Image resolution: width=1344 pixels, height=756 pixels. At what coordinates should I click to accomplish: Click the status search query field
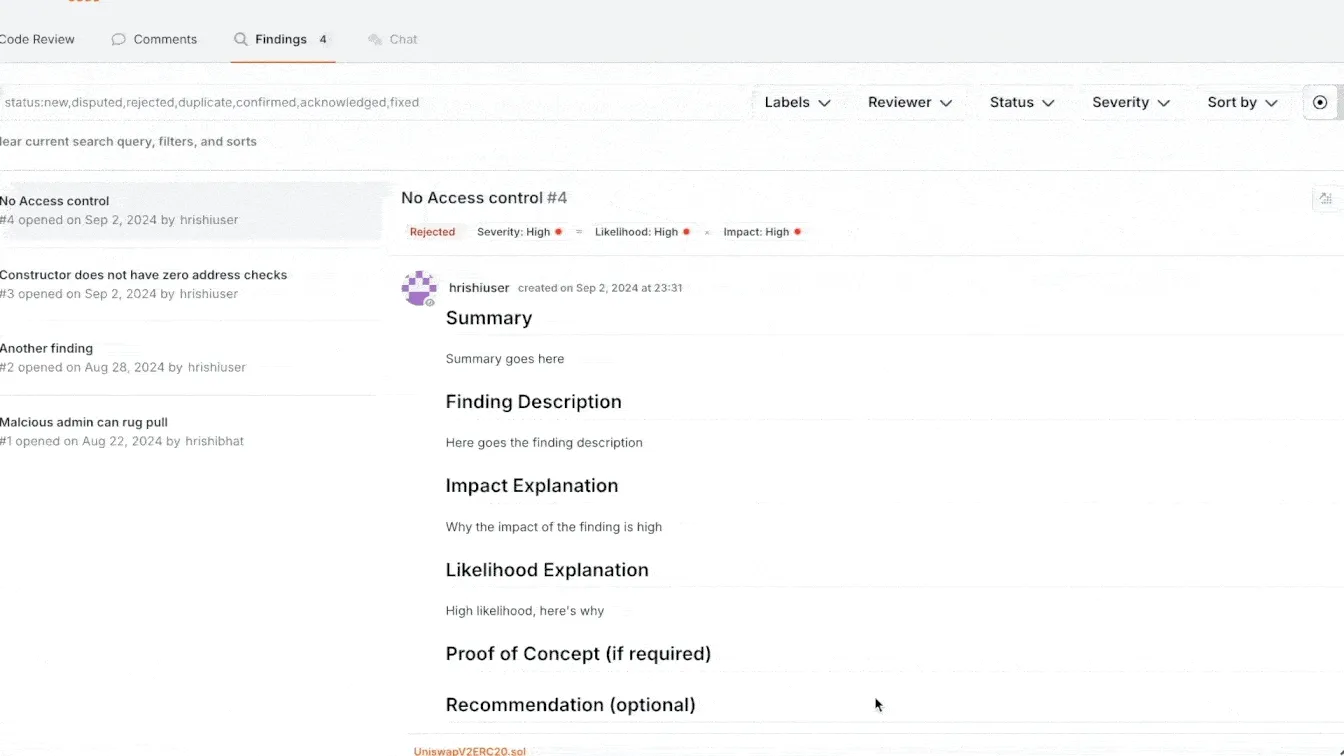tap(374, 102)
